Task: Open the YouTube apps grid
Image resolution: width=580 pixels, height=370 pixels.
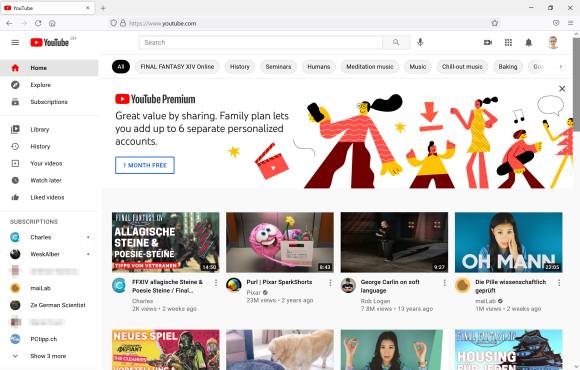Action: [x=508, y=43]
